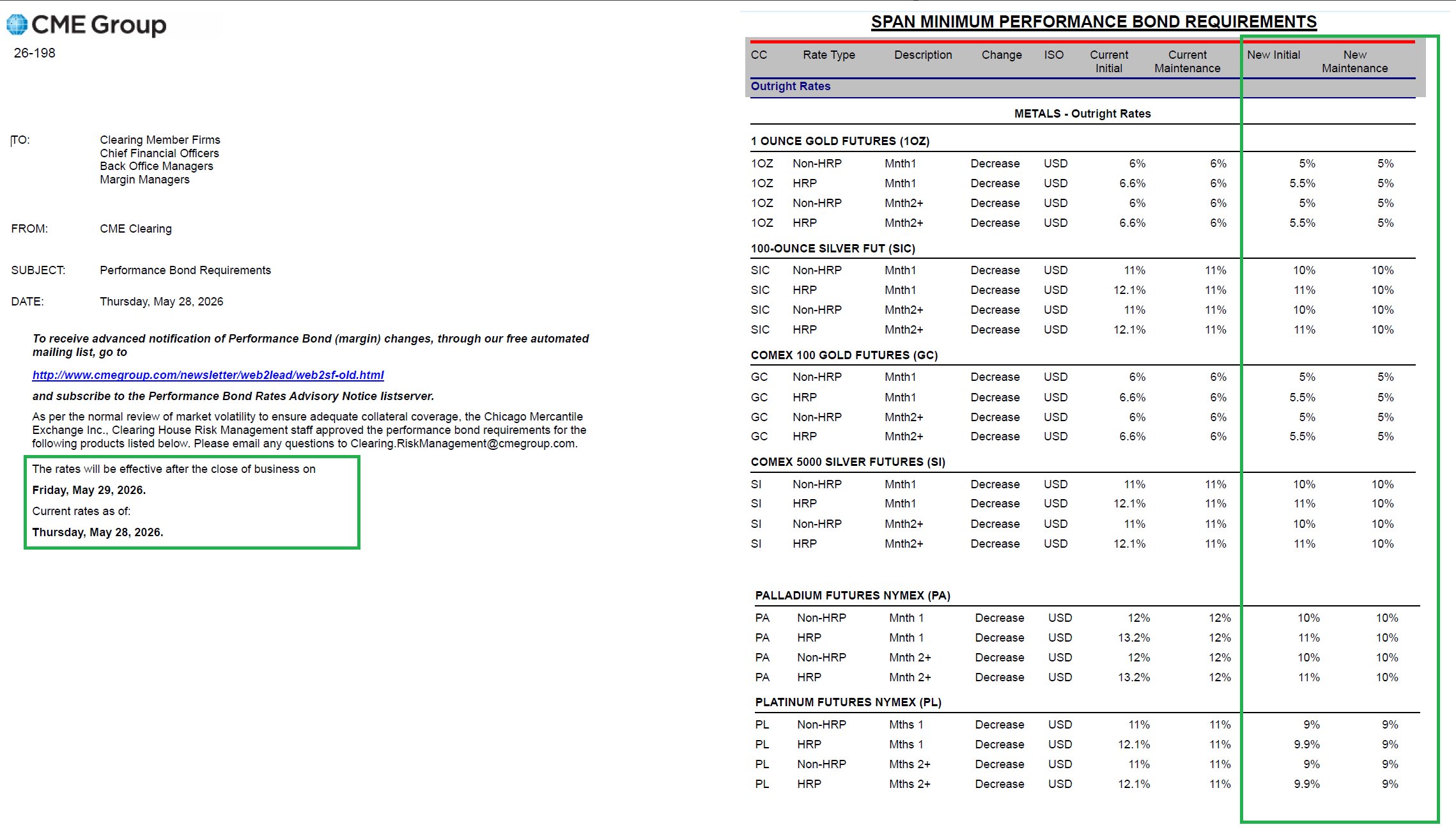This screenshot has height=834, width=1456.
Task: Click the Clearing.RiskManagement@cmegroup.com email address
Action: (463, 444)
